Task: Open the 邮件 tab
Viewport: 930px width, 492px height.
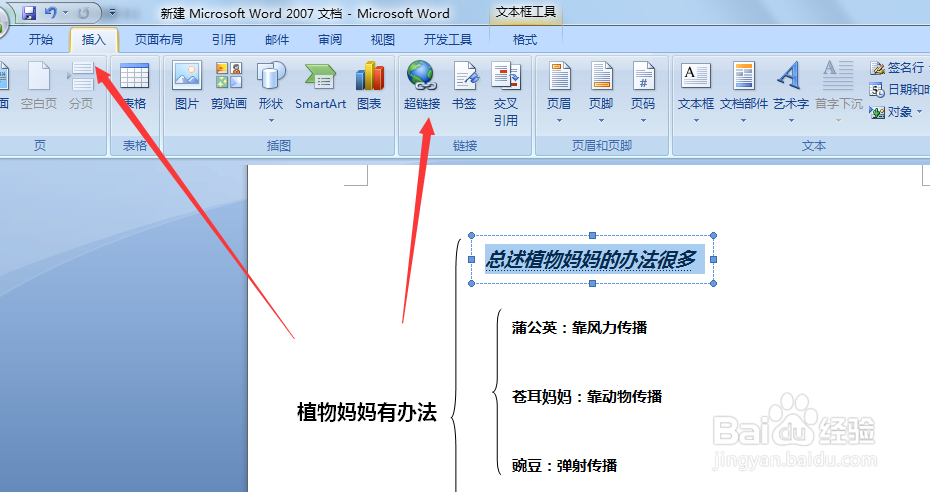Action: pos(277,40)
